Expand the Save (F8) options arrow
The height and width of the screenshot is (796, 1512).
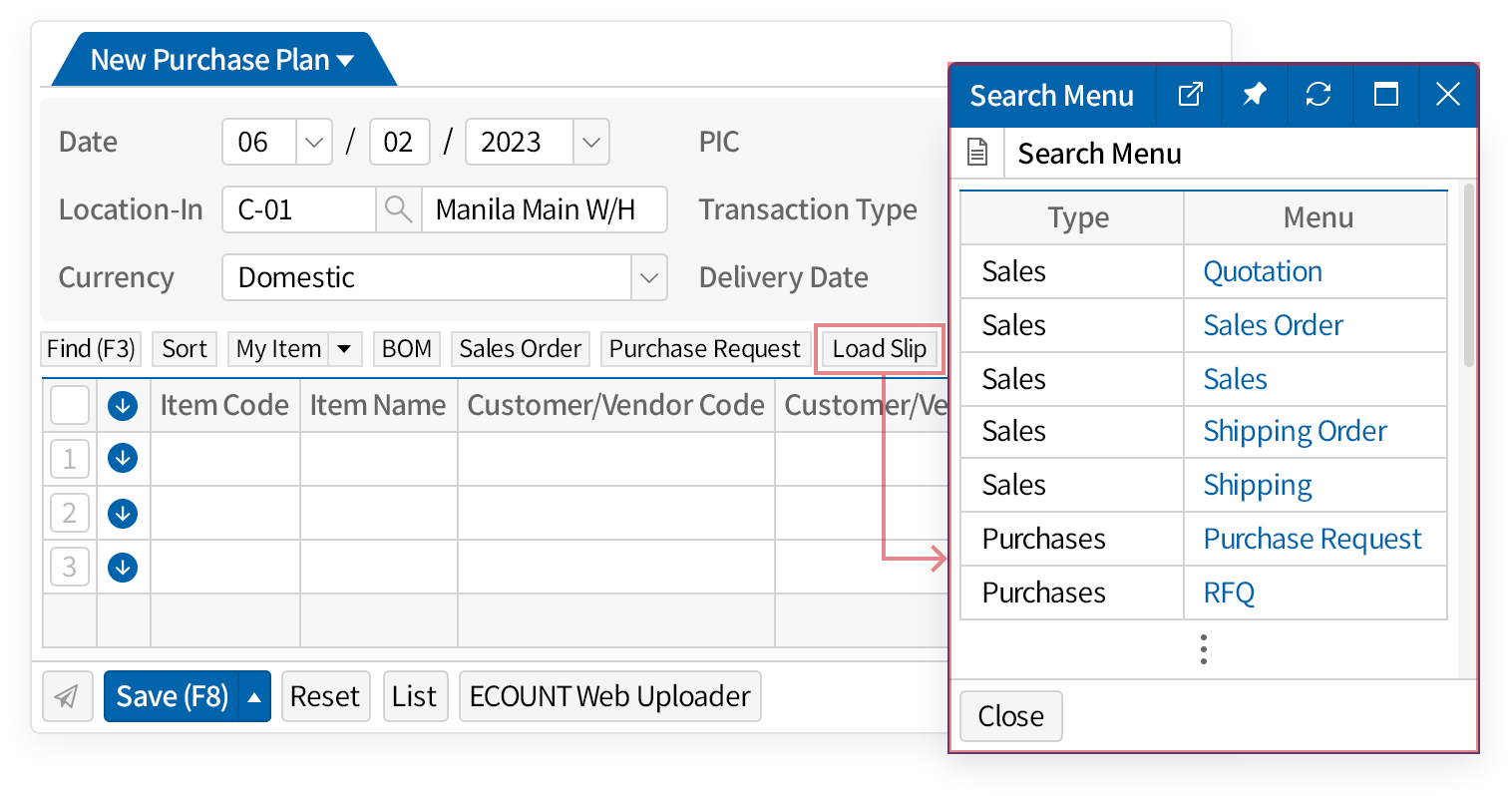(255, 696)
